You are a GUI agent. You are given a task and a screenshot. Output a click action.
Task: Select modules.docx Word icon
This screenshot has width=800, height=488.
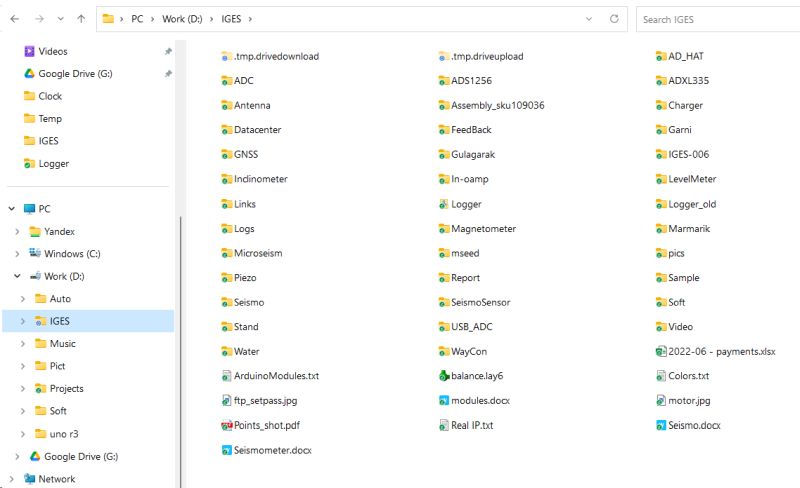(444, 401)
